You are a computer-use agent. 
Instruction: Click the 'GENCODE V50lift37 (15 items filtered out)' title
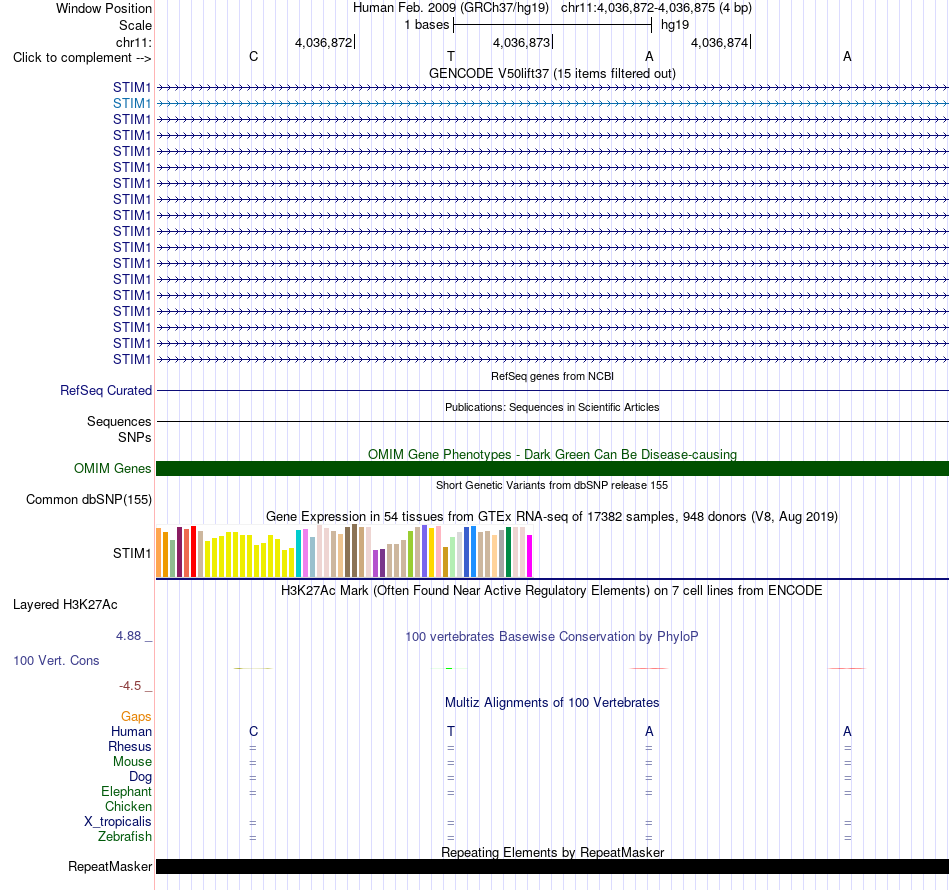tap(552, 73)
